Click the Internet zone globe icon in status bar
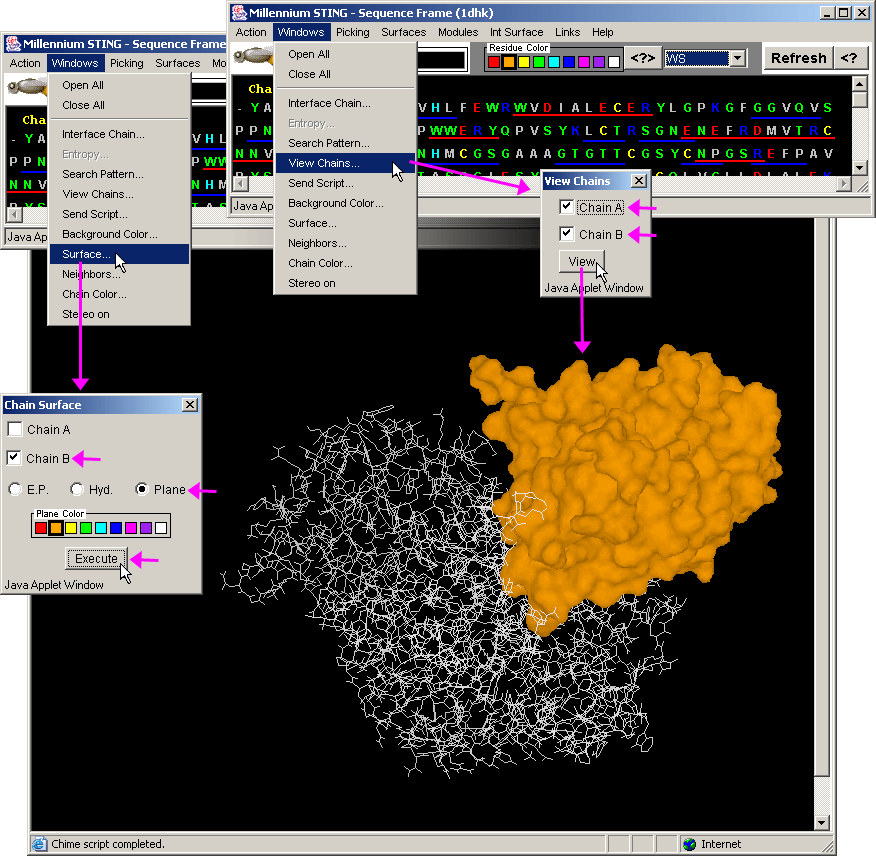Image resolution: width=876 pixels, height=856 pixels. click(689, 844)
